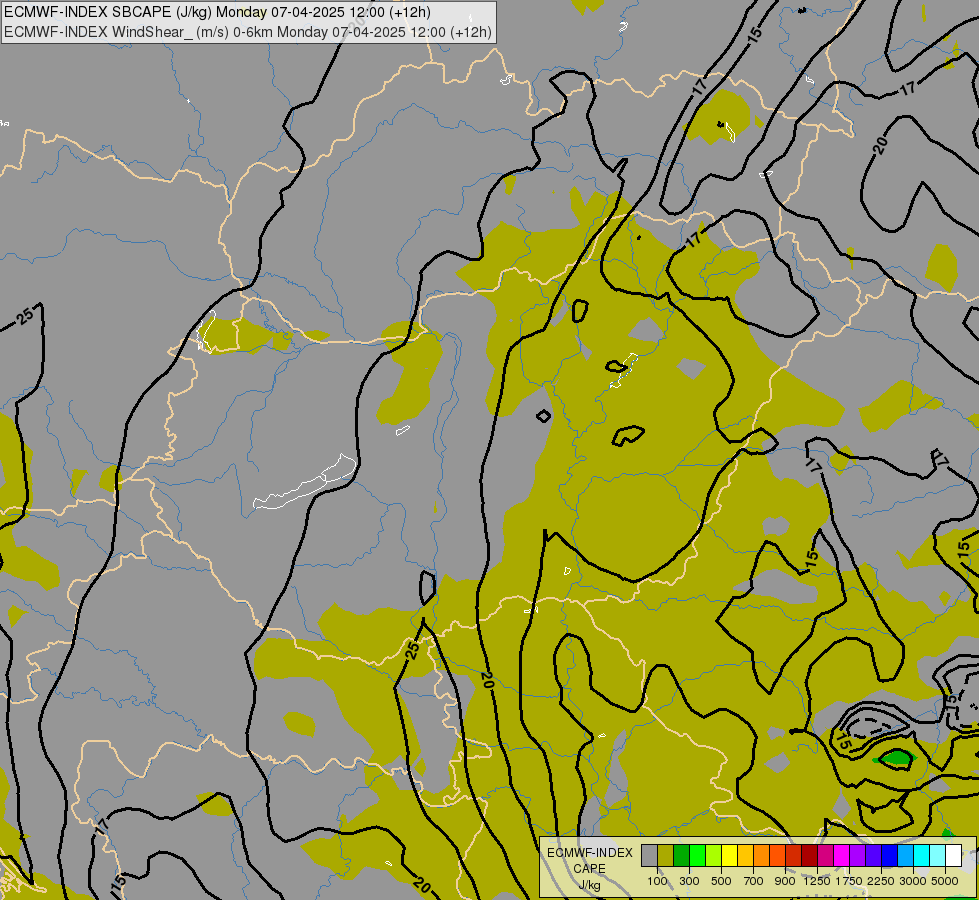The image size is (979, 900).
Task: Click the magenta legend swatch before 1750
Action: (x=841, y=856)
